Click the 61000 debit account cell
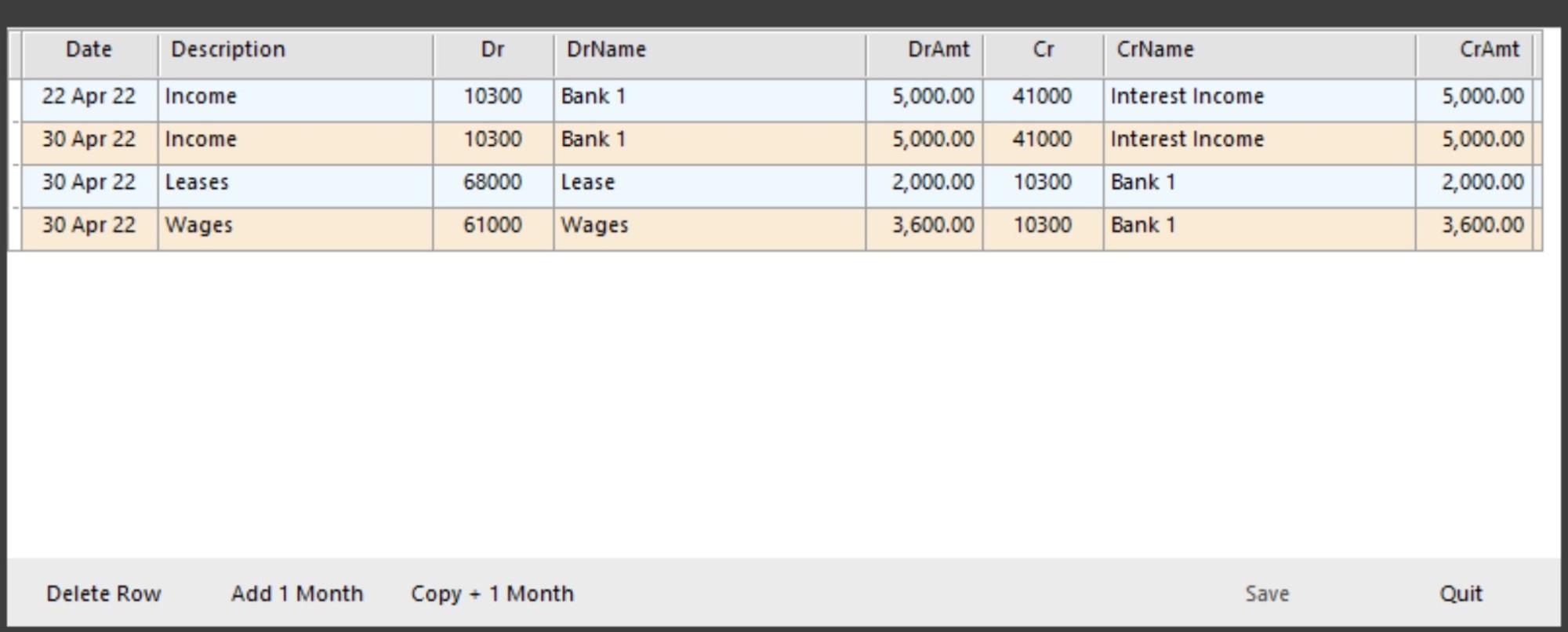Screen dimensions: 1568x632 (x=492, y=226)
